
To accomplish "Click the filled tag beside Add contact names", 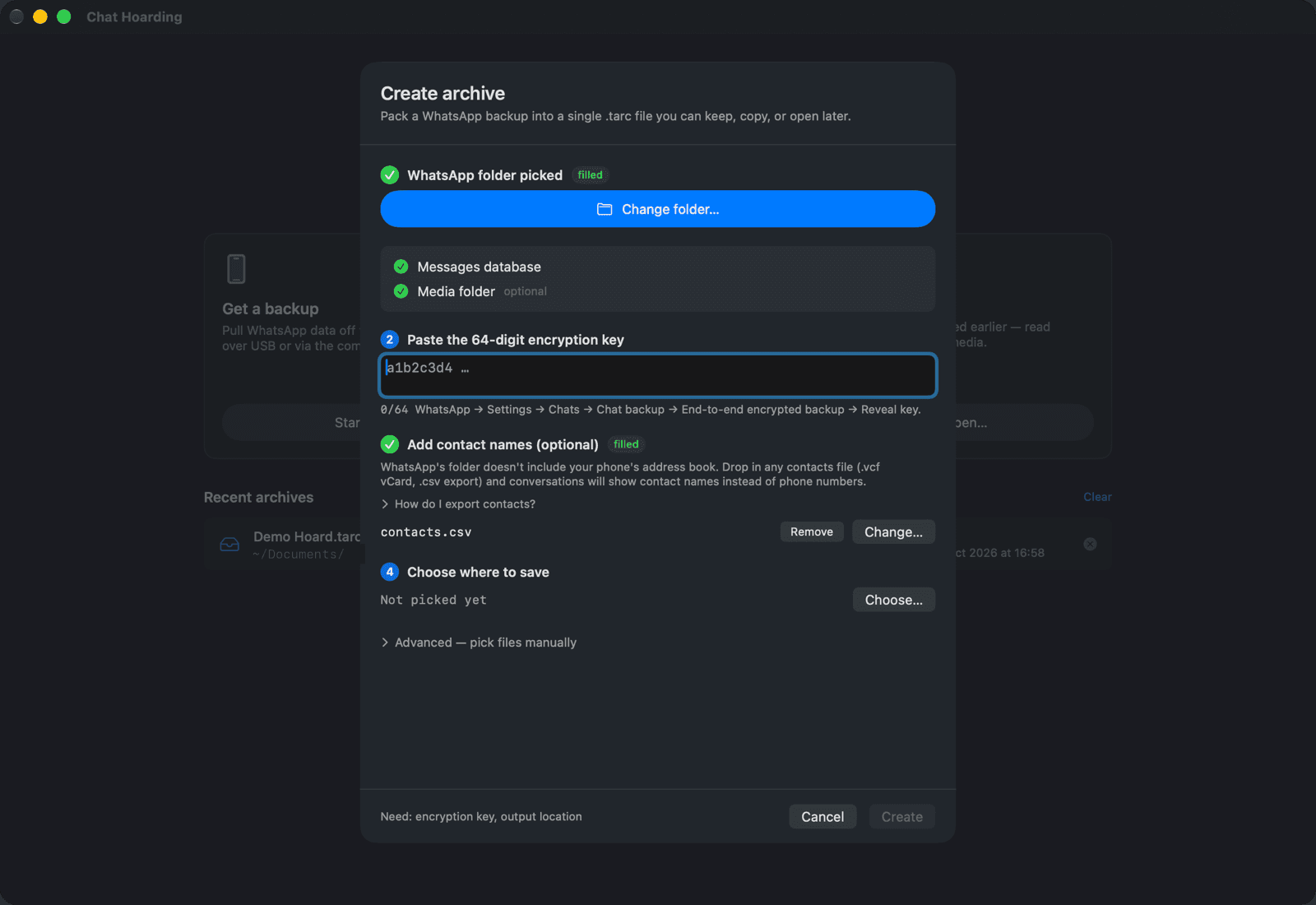I will (626, 444).
